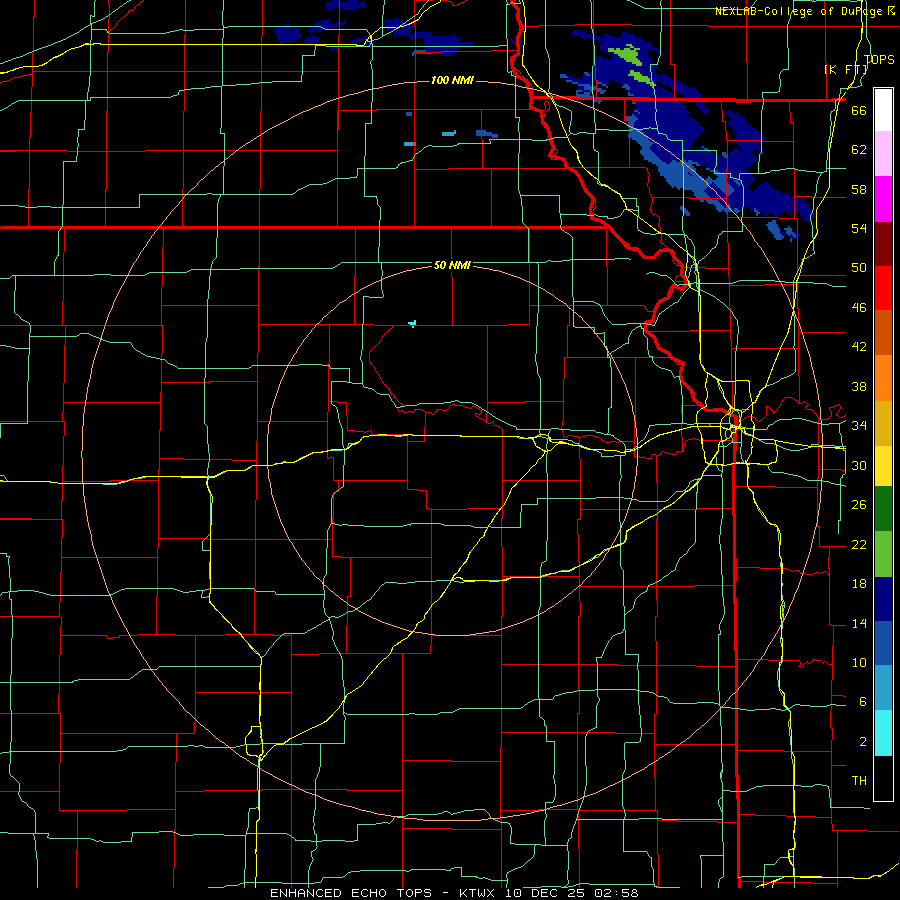Click the light pink 62 kft swatch
Viewport: 900px width, 900px height.
coord(883,154)
